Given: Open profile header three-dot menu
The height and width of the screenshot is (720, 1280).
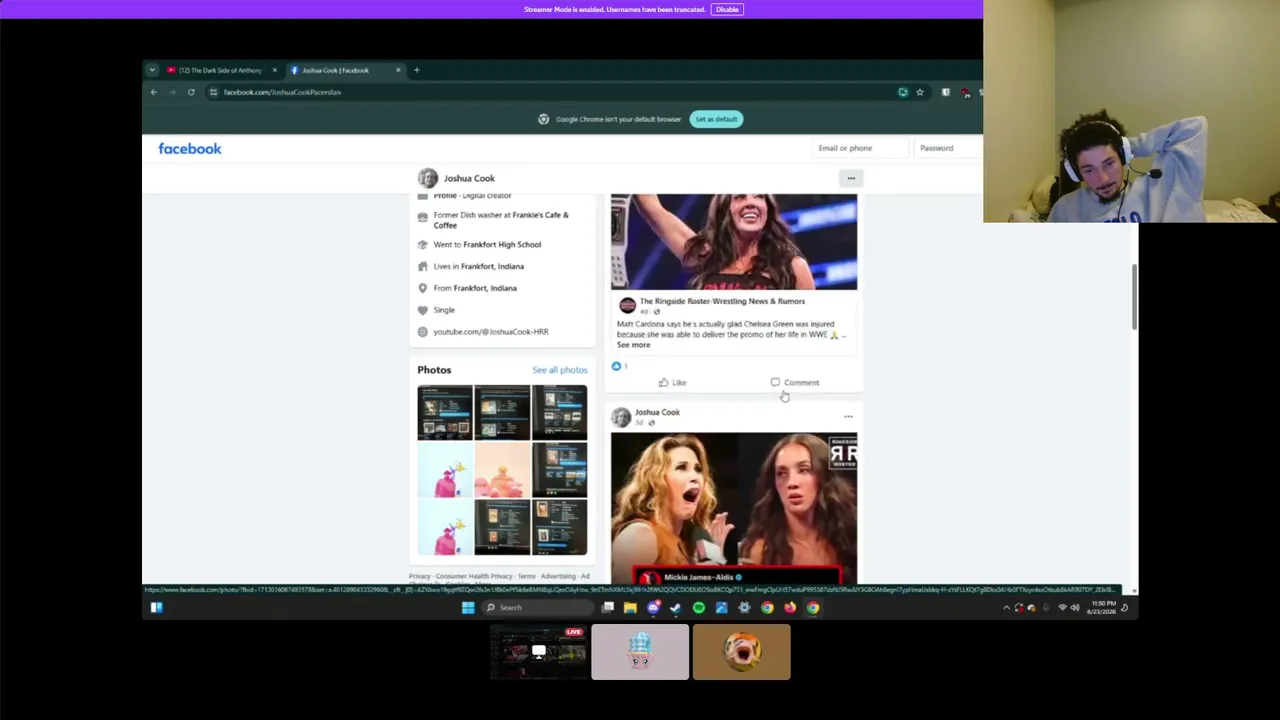Looking at the screenshot, I should click(x=851, y=178).
